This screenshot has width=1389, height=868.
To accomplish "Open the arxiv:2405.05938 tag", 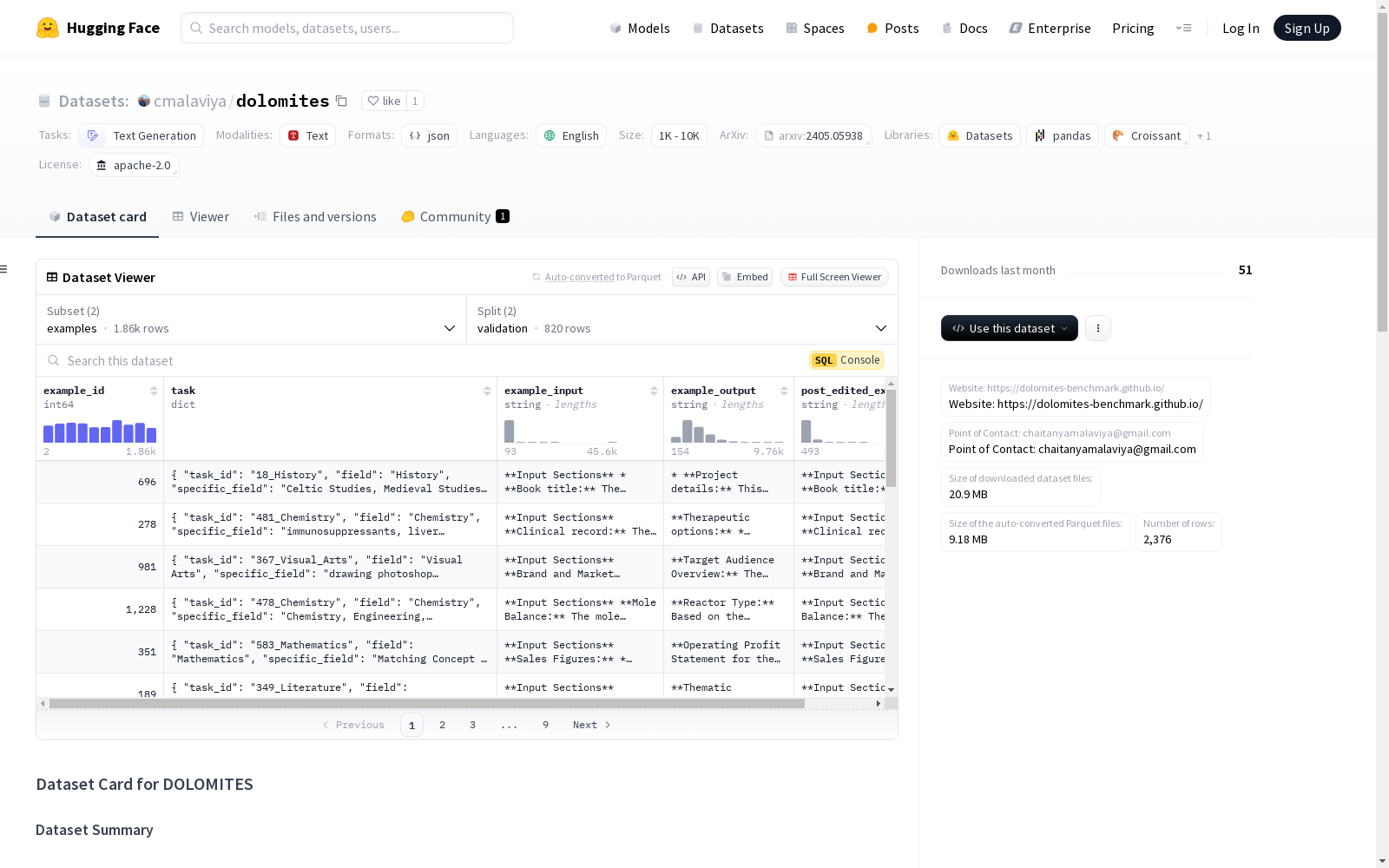I will (x=813, y=135).
